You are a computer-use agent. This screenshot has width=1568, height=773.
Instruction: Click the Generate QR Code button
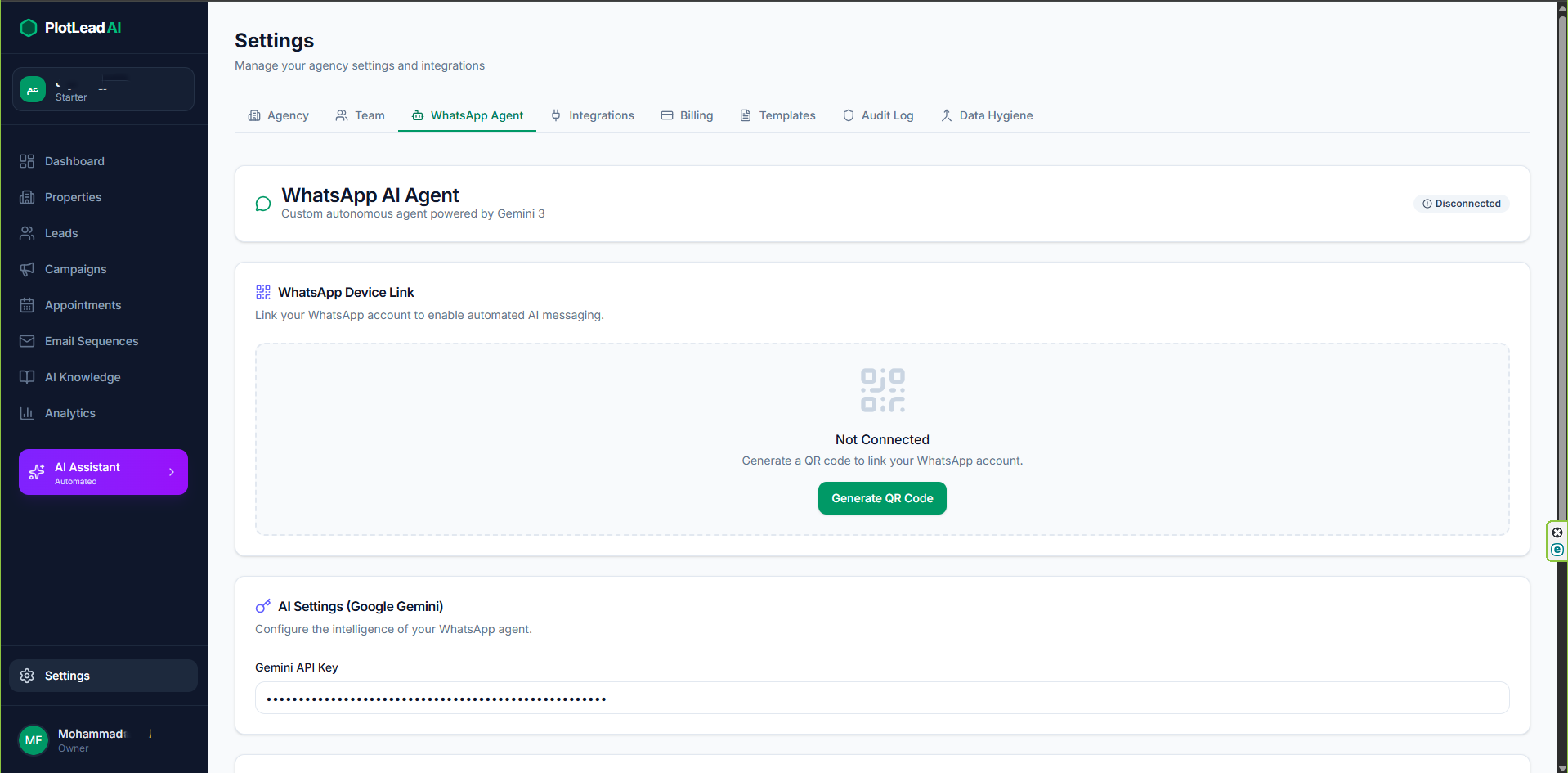[x=882, y=498]
